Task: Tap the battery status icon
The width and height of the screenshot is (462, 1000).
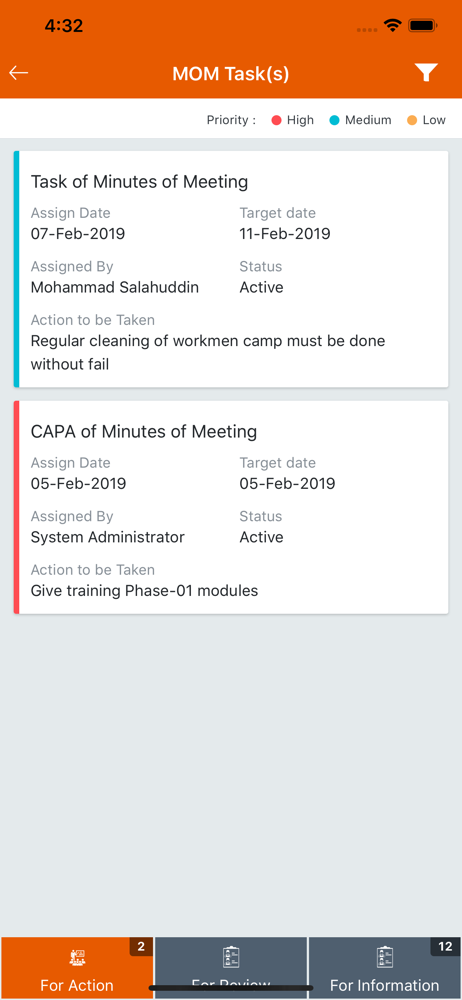Action: pyautogui.click(x=422, y=26)
